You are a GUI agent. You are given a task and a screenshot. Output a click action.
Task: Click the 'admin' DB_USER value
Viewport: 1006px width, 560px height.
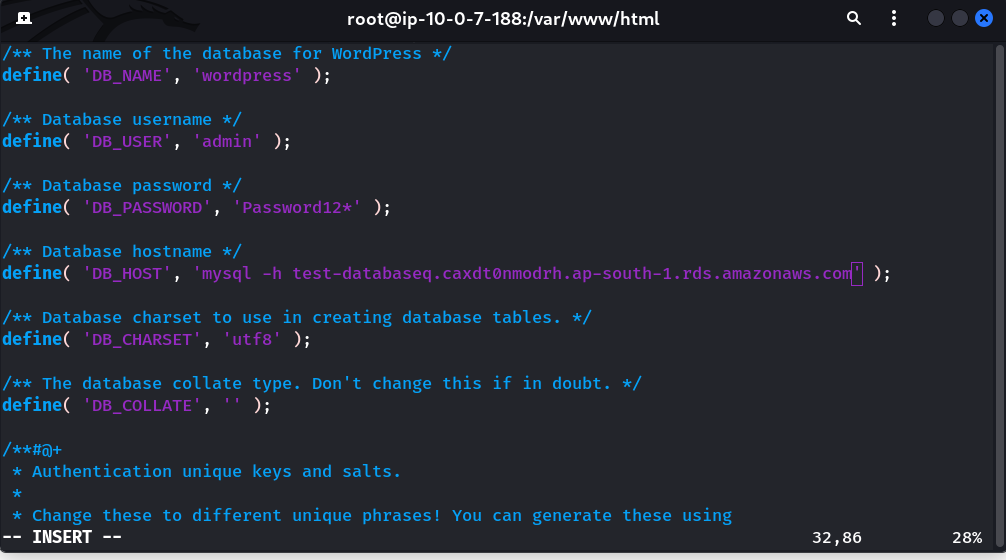click(230, 141)
